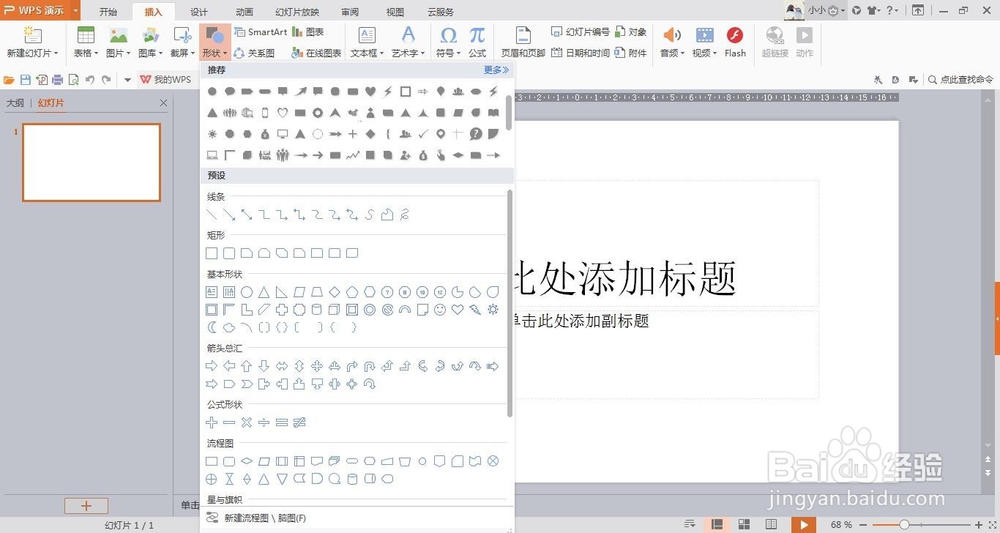Switch to reading view in status bar
The height and width of the screenshot is (533, 1000).
pos(771,525)
